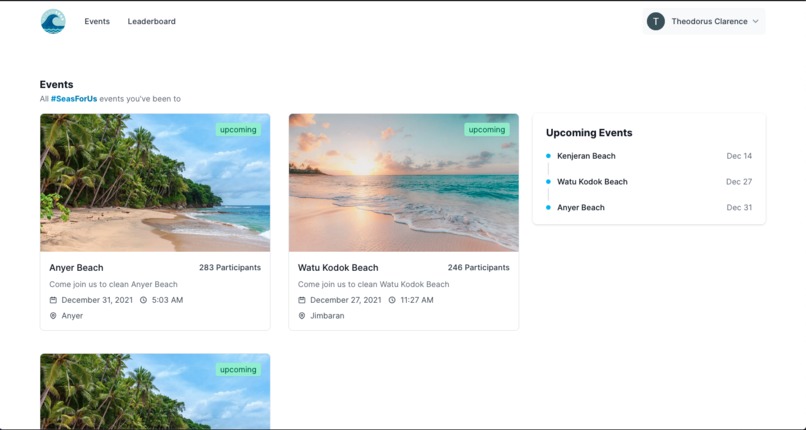Image resolution: width=806 pixels, height=430 pixels.
Task: Click the T avatar circle
Action: point(655,22)
